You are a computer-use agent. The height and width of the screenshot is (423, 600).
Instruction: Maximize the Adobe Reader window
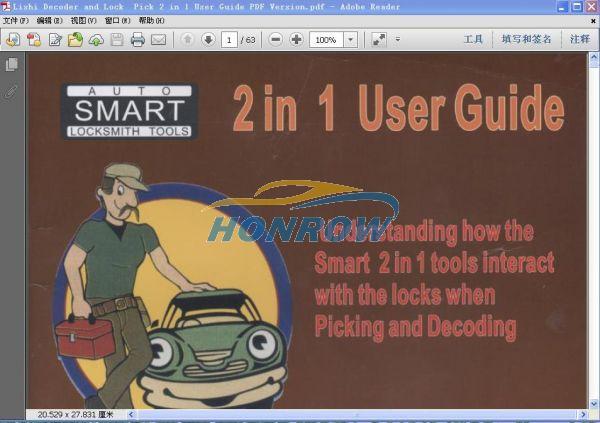point(577,7)
